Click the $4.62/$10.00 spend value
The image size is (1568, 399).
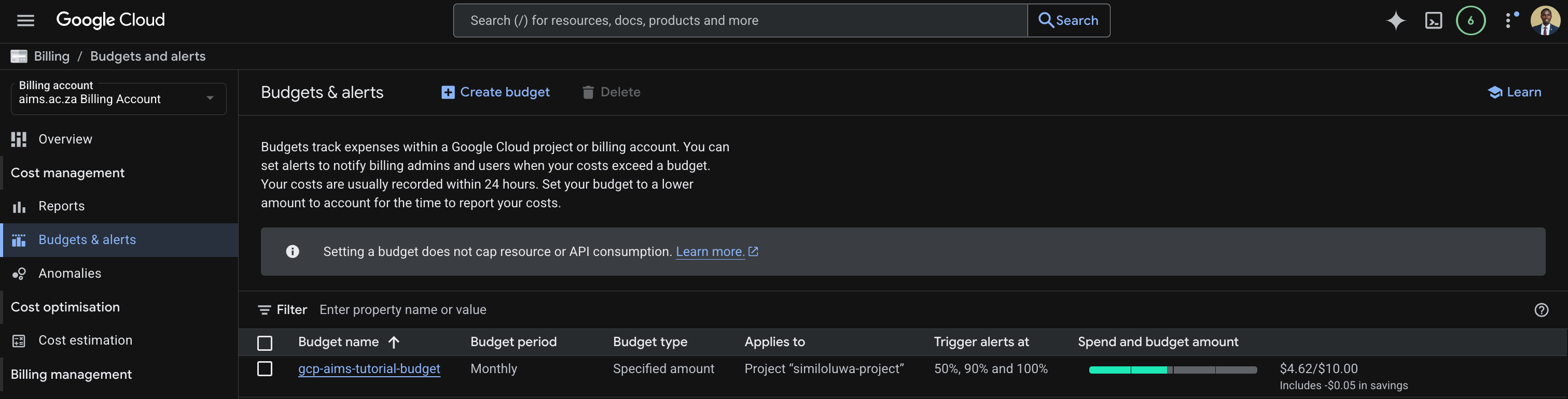[x=1319, y=368]
